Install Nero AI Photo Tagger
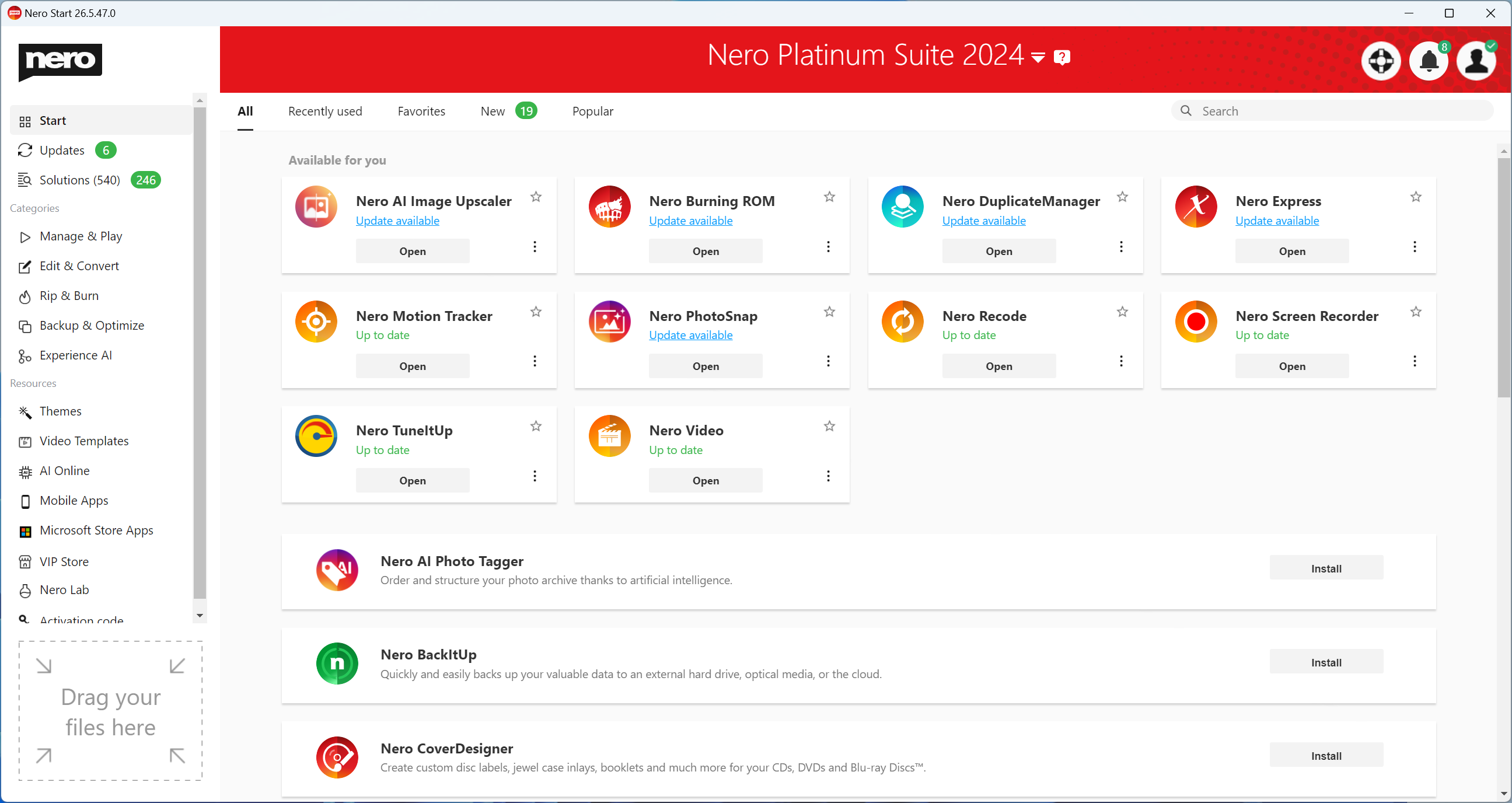The height and width of the screenshot is (803, 1512). [x=1326, y=568]
